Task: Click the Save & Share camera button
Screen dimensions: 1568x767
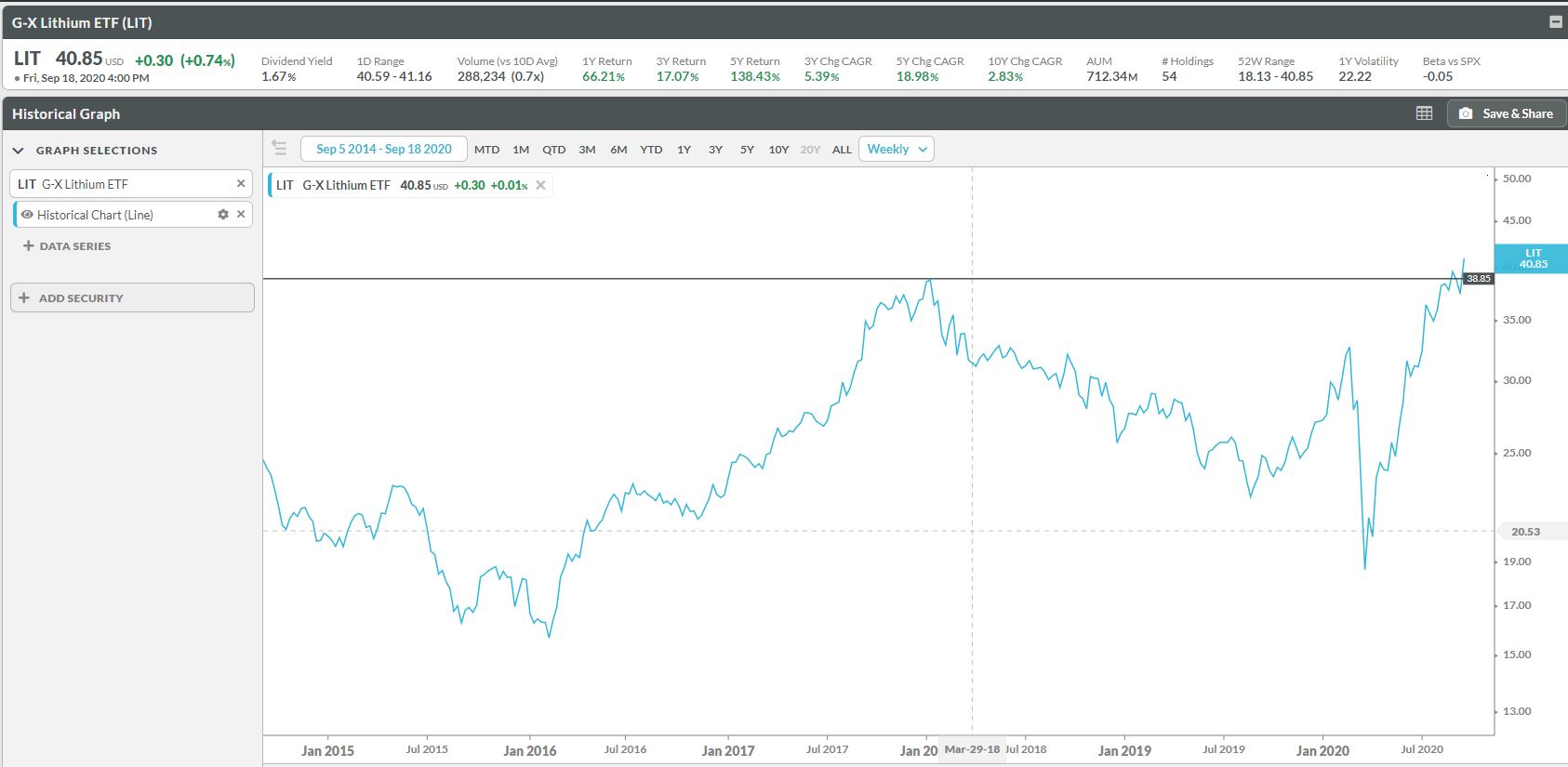Action: click(1506, 113)
